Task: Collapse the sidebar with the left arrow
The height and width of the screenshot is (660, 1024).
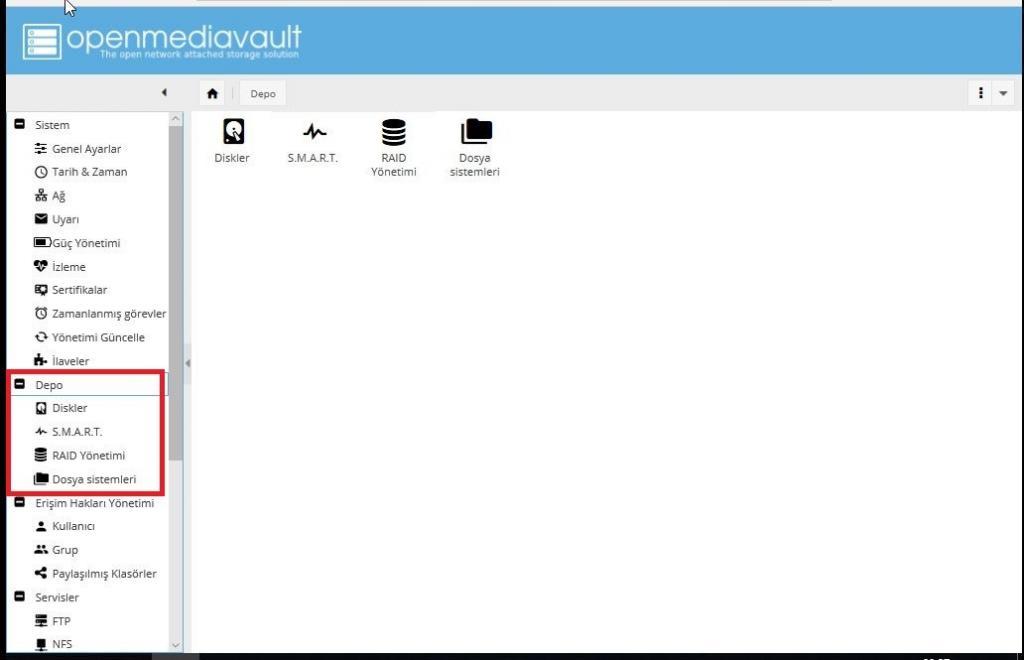Action: [164, 93]
